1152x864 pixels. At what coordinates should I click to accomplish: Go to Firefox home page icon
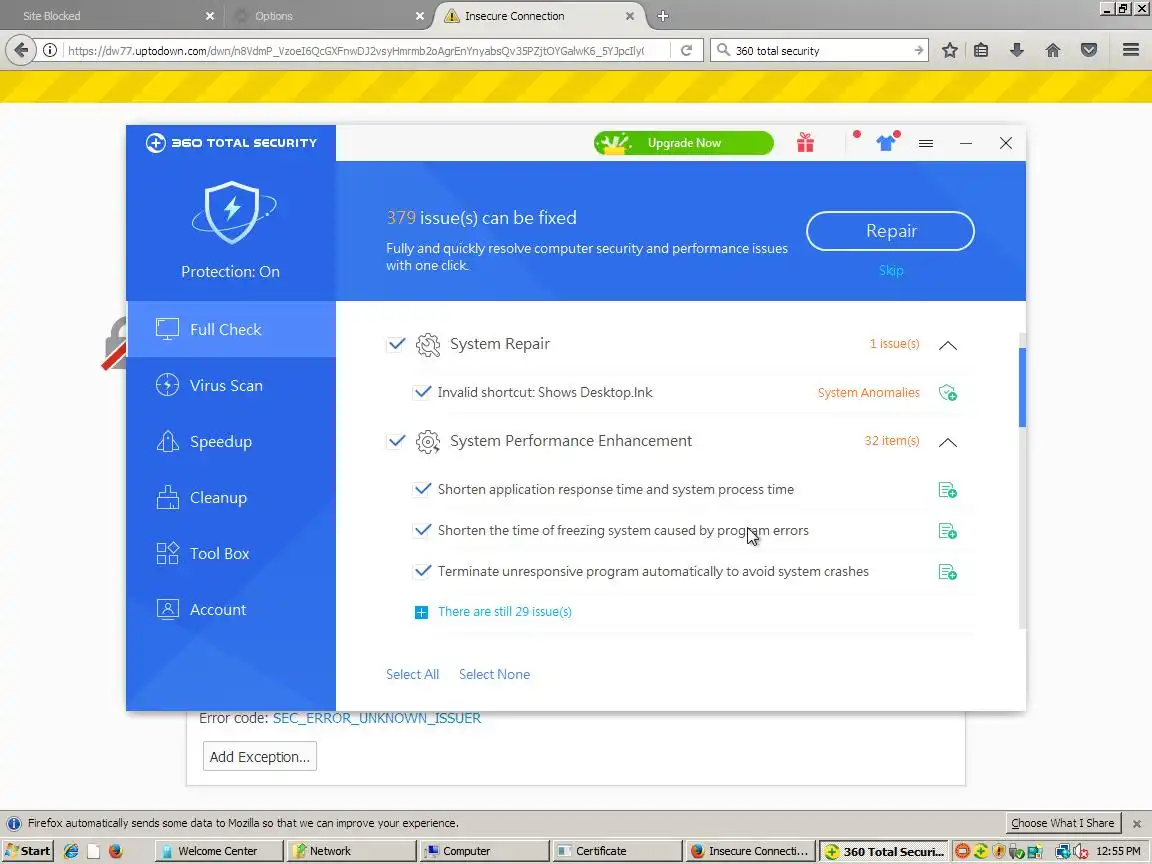(x=1053, y=50)
